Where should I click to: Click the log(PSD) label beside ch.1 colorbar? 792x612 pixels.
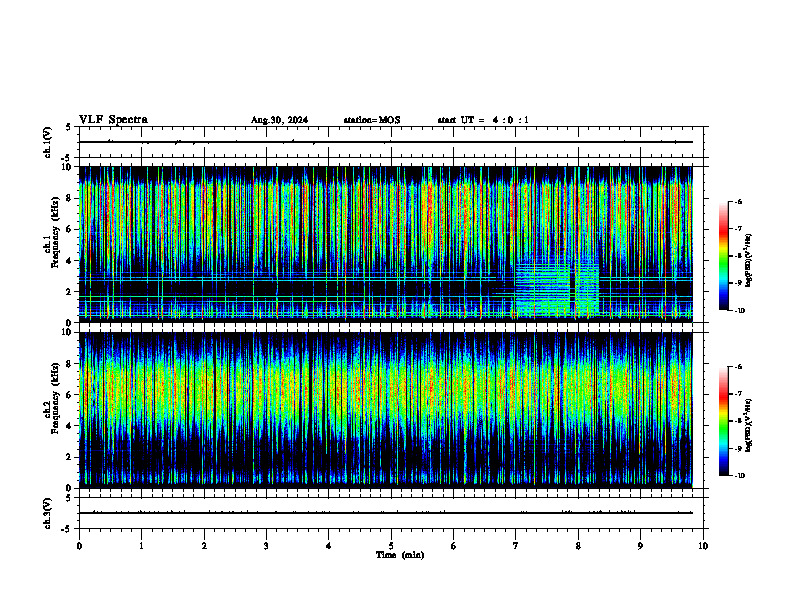pyautogui.click(x=748, y=261)
